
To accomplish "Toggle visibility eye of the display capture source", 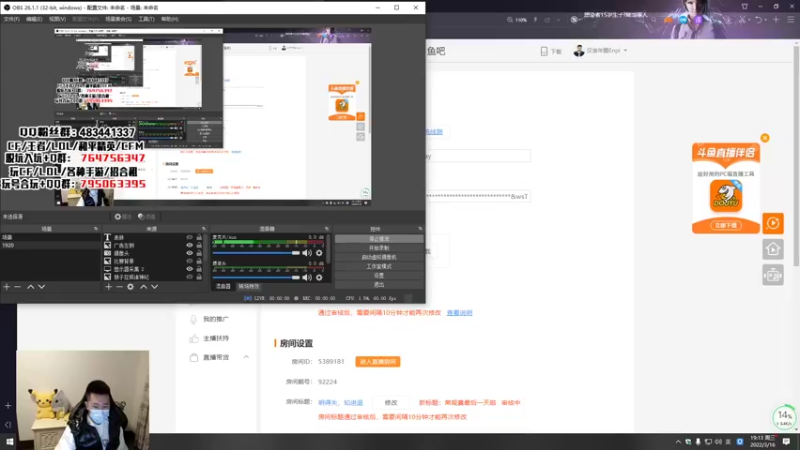I will point(189,269).
